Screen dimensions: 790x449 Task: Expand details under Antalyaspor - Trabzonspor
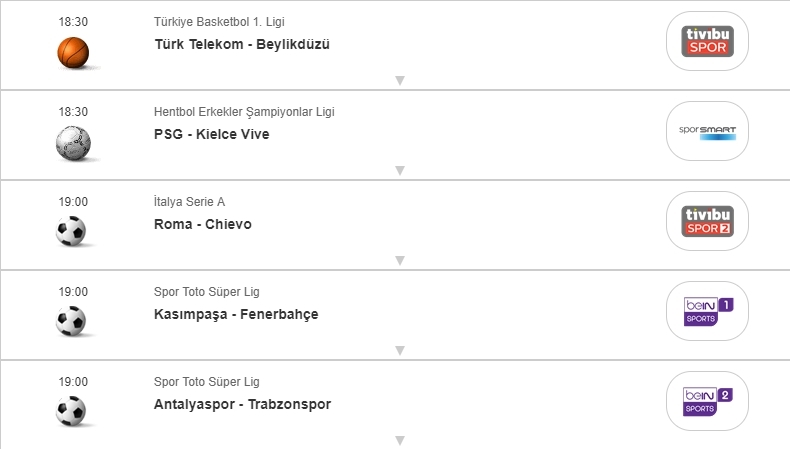point(399,440)
